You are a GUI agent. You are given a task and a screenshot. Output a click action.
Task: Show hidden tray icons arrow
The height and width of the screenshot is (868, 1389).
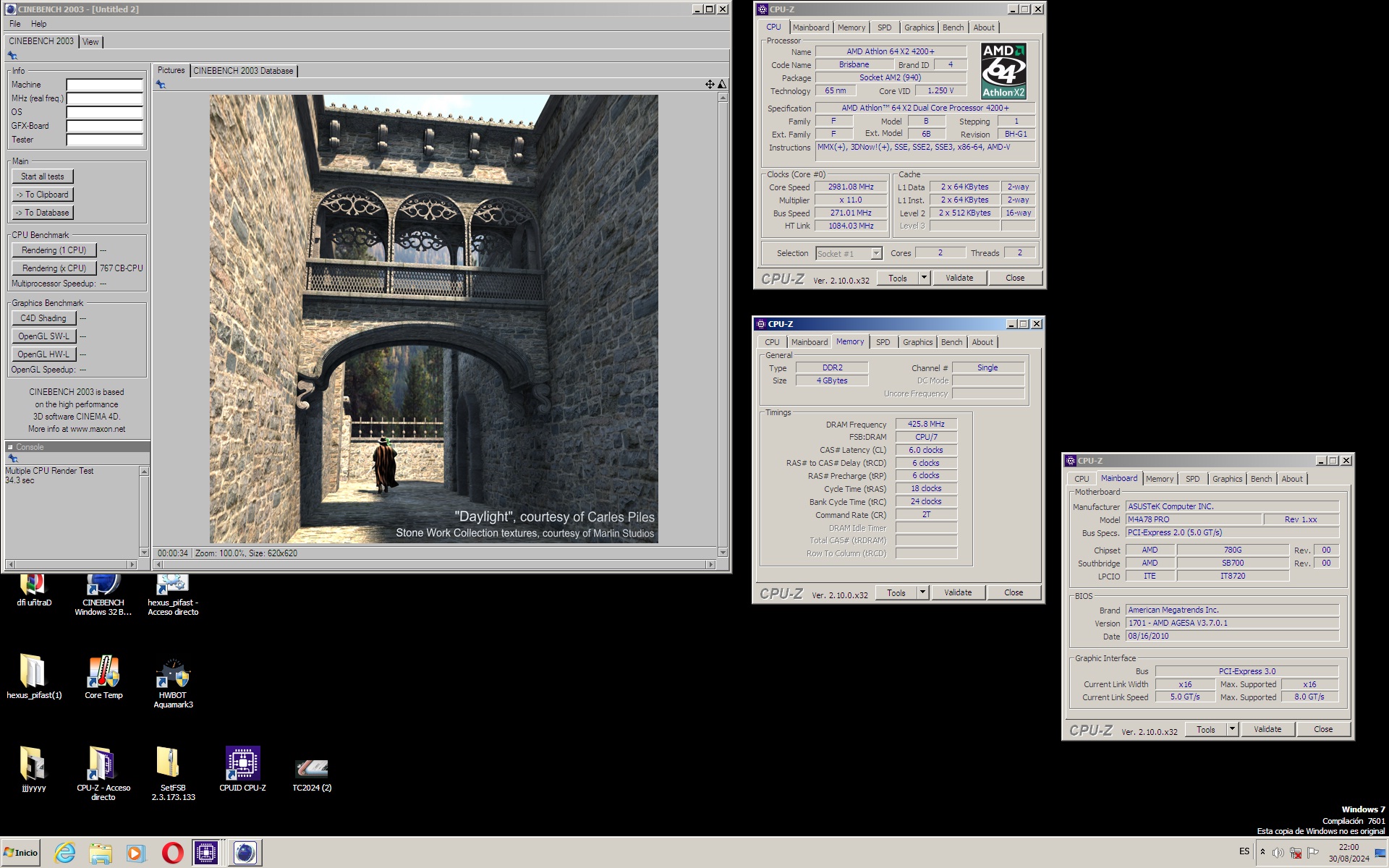coord(1262,852)
